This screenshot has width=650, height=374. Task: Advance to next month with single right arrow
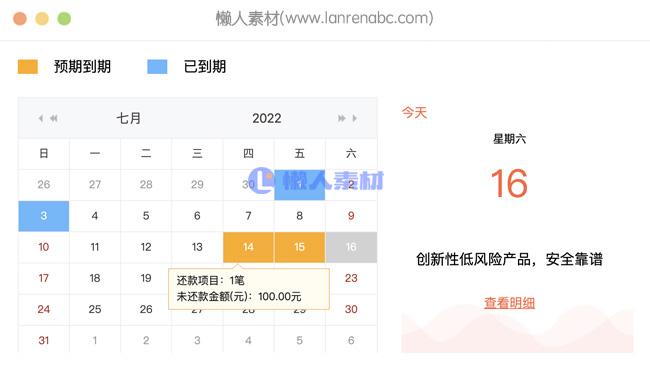[354, 118]
